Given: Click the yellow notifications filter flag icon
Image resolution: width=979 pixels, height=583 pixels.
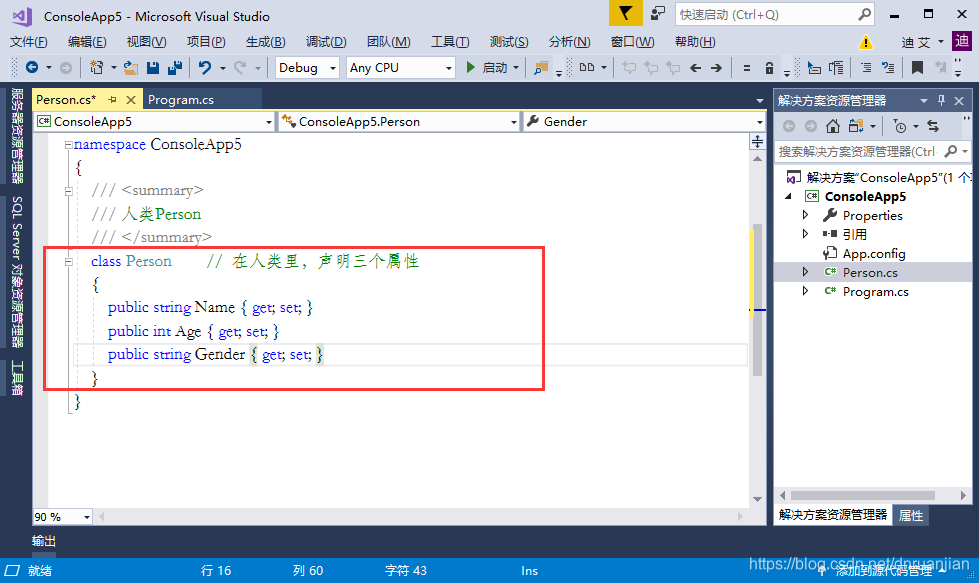Looking at the screenshot, I should click(626, 14).
